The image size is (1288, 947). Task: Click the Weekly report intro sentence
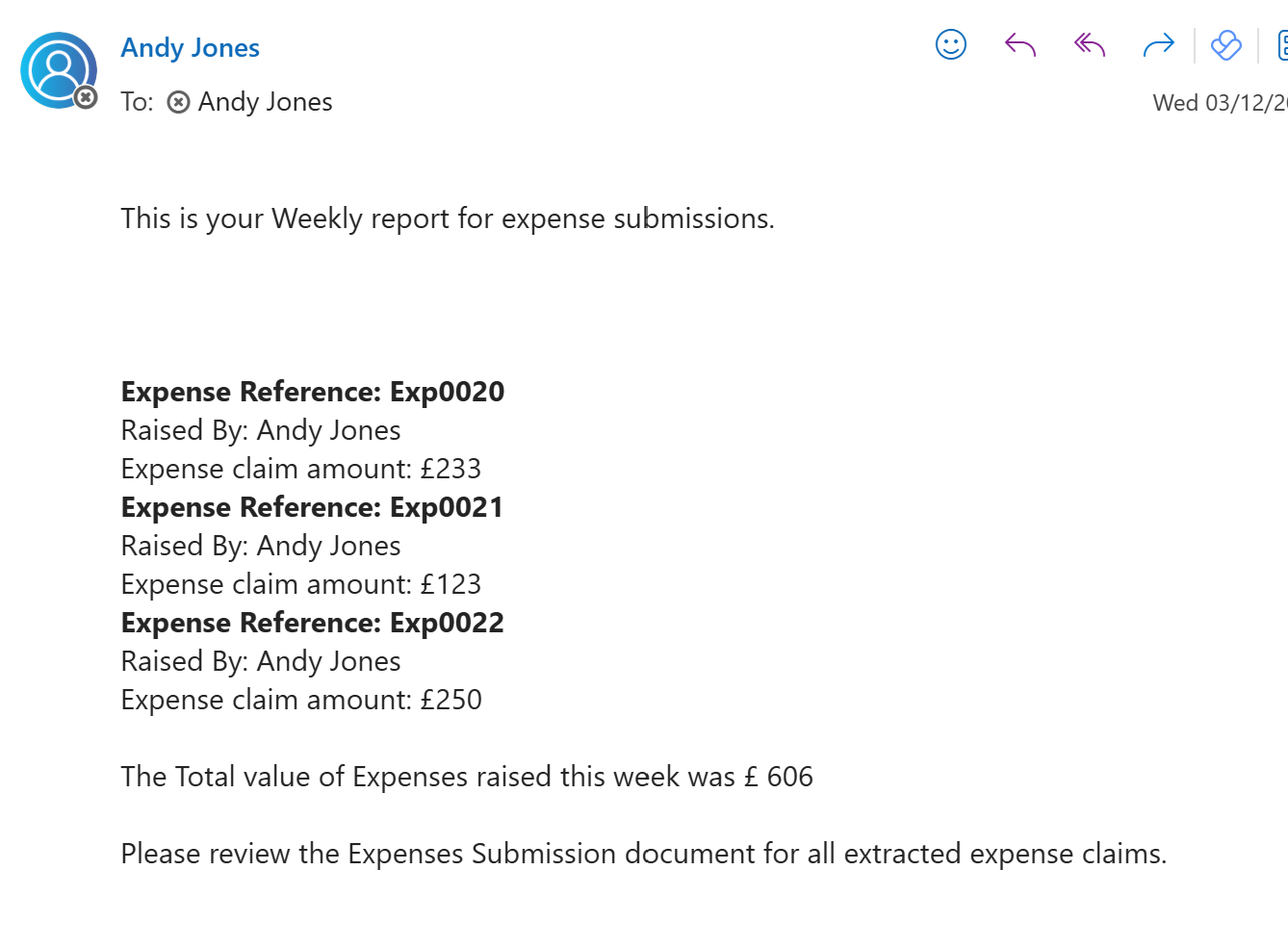tap(448, 218)
